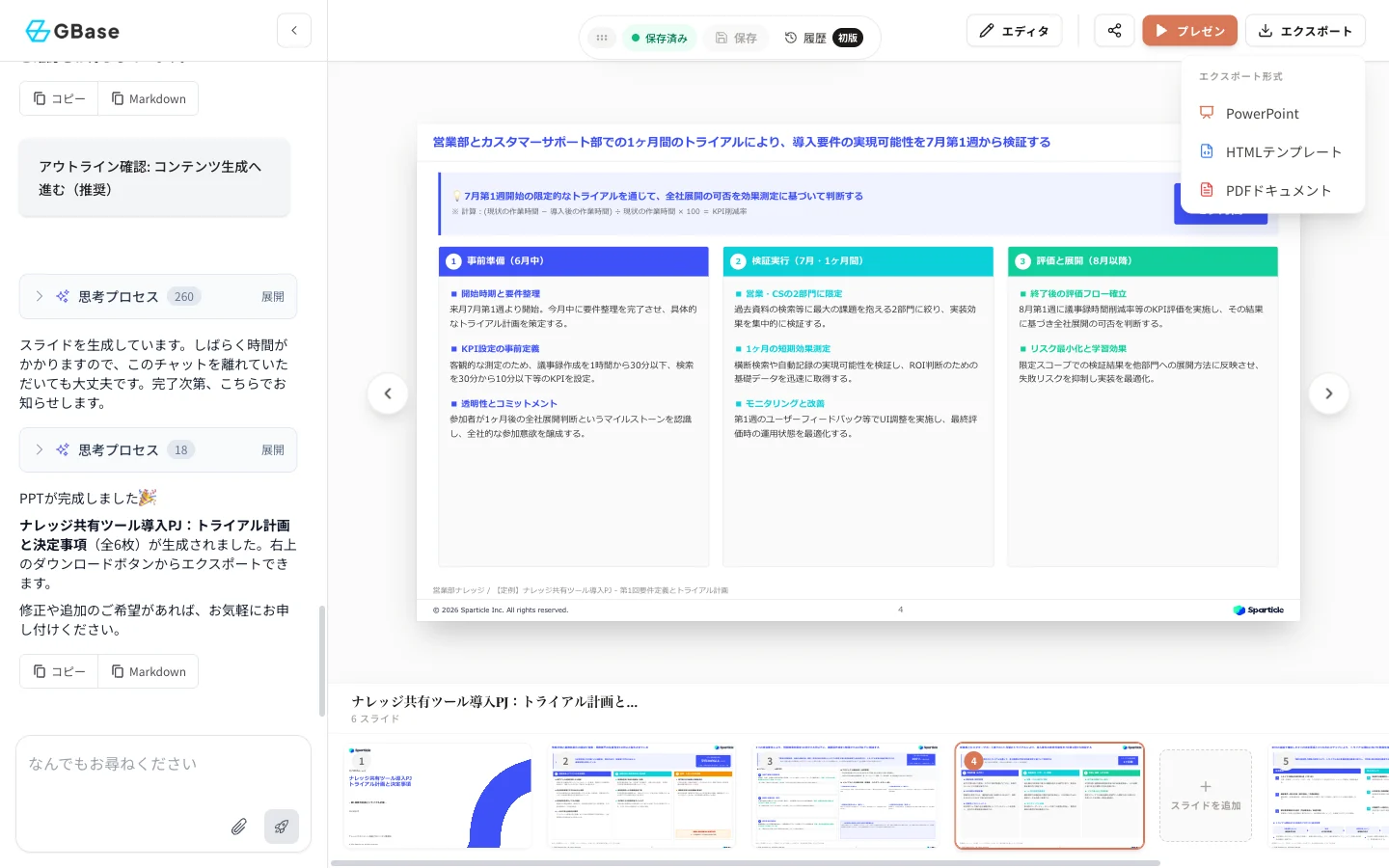Screen dimensions: 1389x868
Task: Click the PPTが完成しました message
Action: [88, 498]
